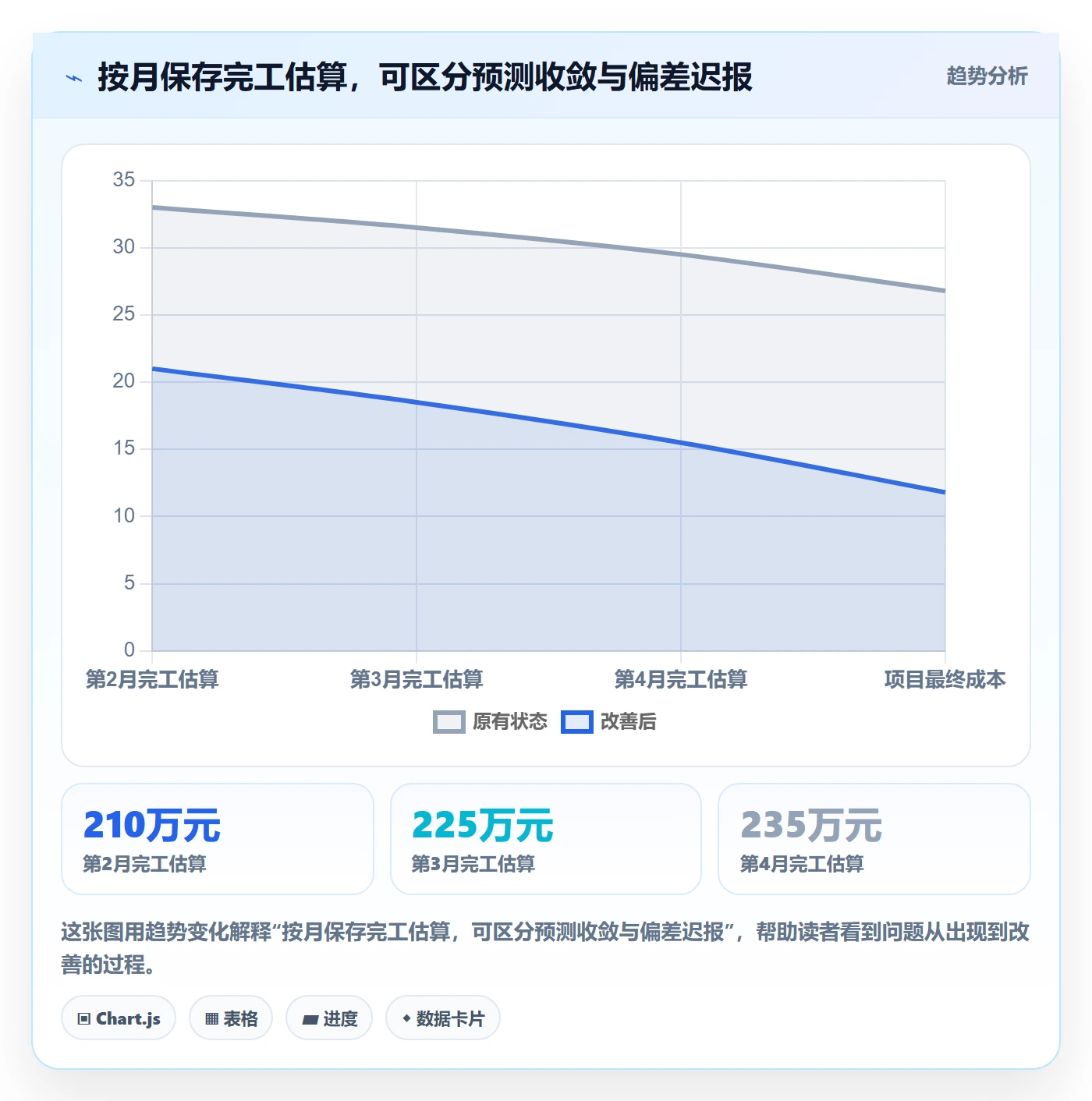Click the y-axis value 20
This screenshot has height=1101, width=1092.
click(124, 381)
